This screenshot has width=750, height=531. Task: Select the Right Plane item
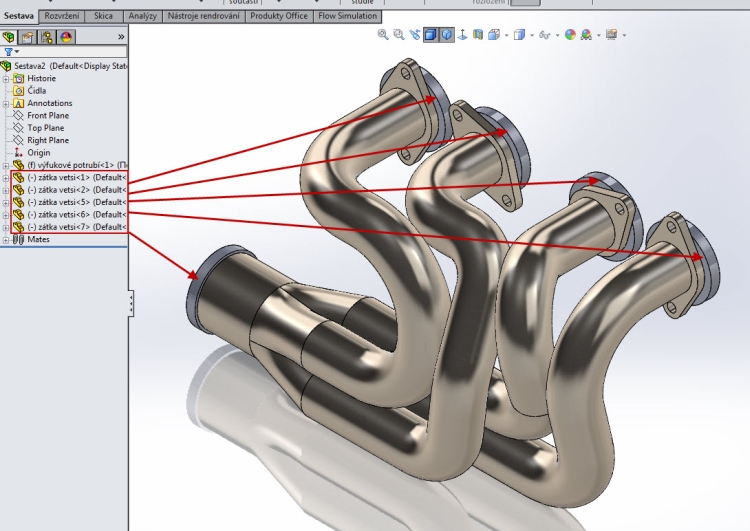click(48, 141)
